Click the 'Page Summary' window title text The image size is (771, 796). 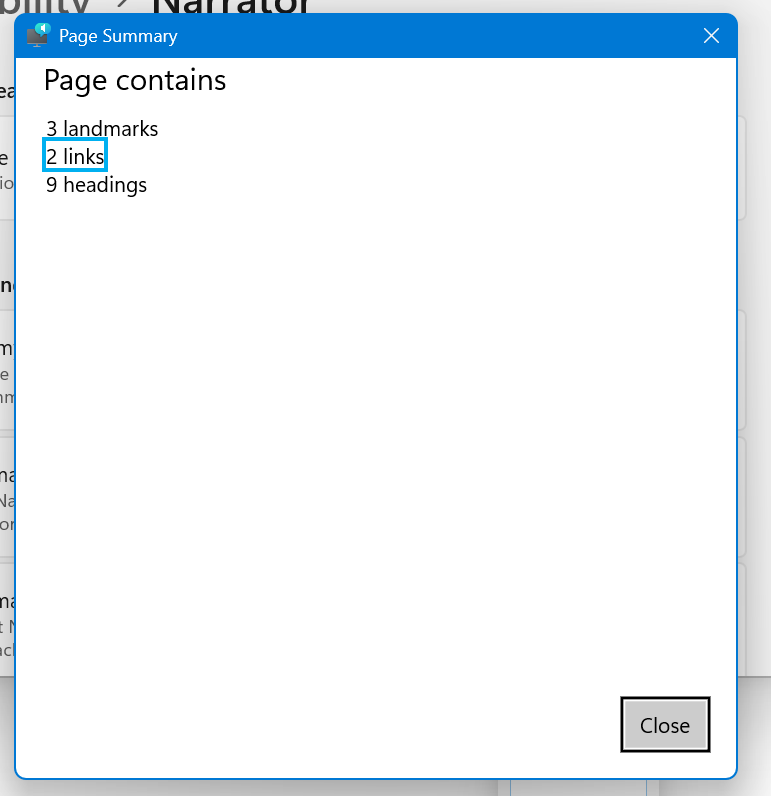click(x=118, y=36)
